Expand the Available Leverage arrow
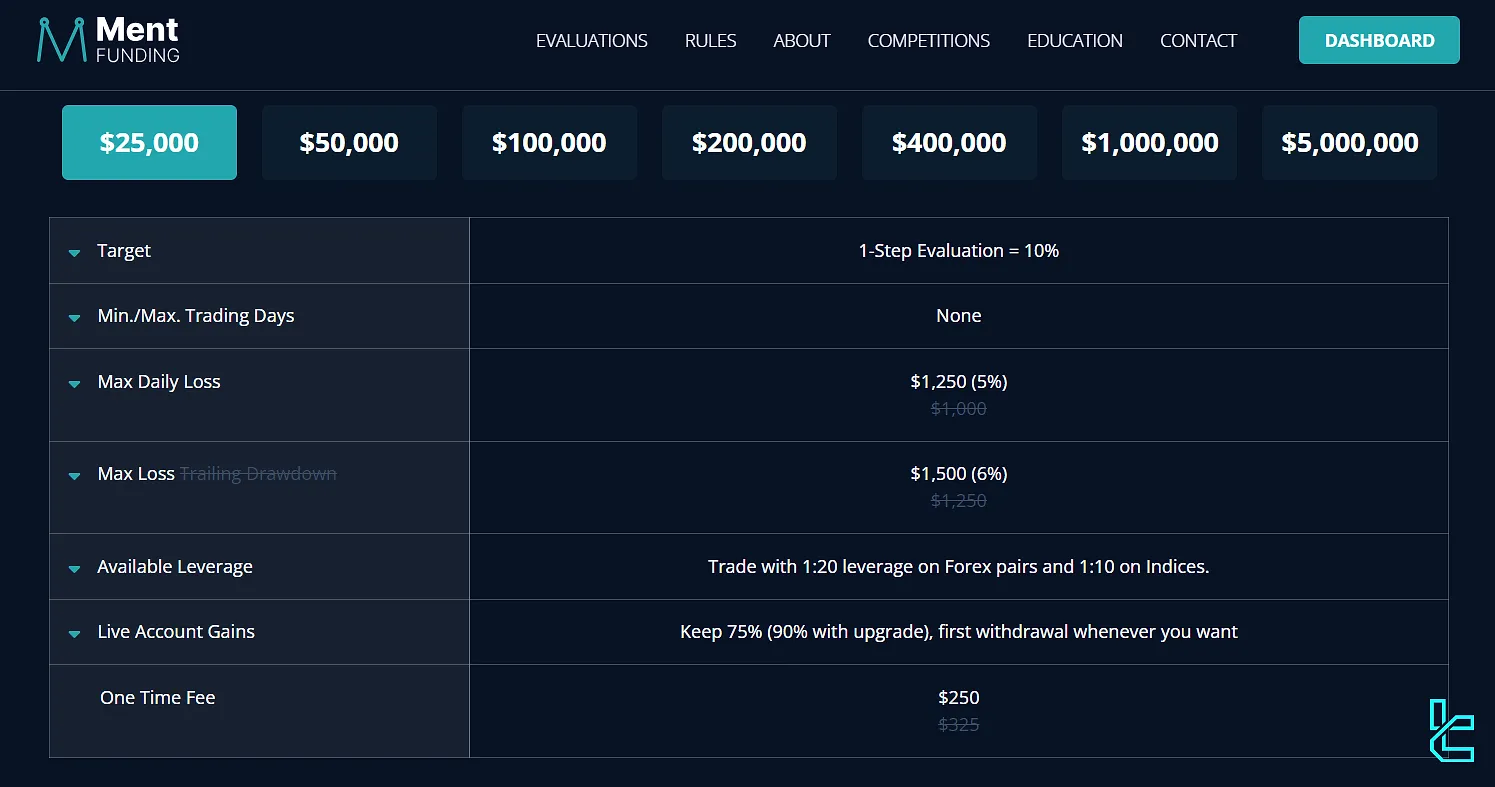 [x=74, y=568]
